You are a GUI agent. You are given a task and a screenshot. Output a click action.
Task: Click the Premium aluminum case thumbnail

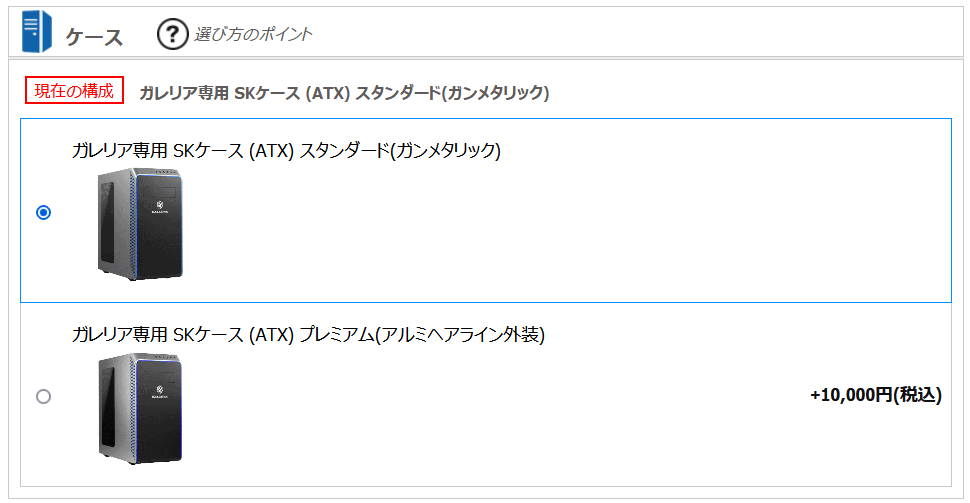pyautogui.click(x=140, y=408)
